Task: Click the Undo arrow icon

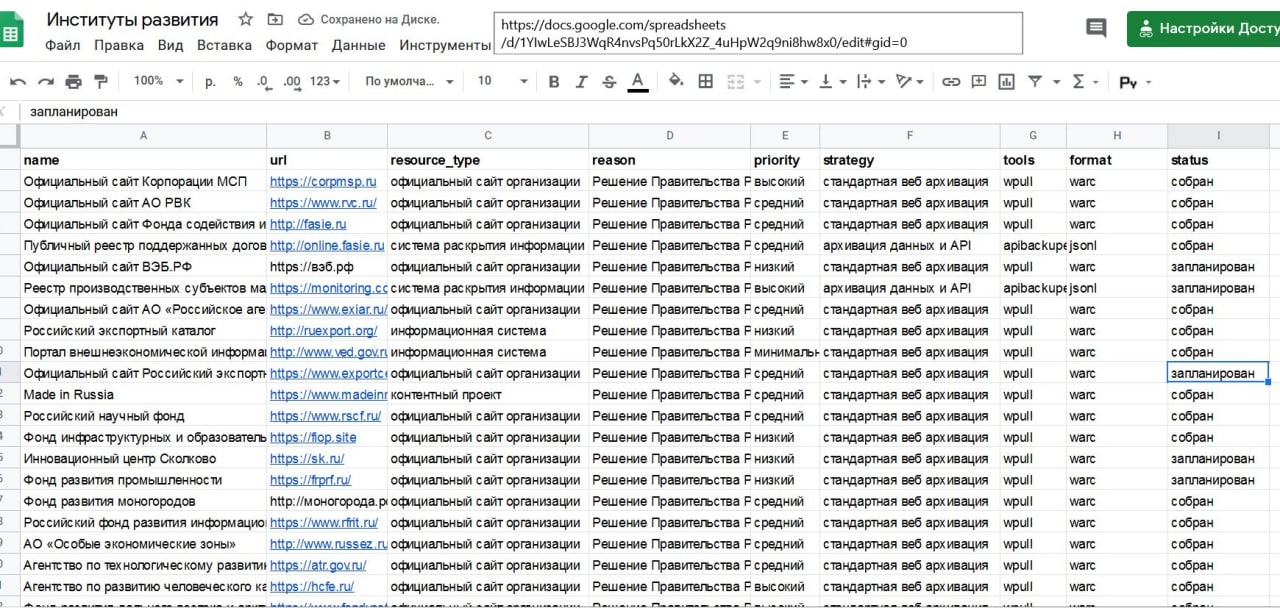Action: point(18,81)
